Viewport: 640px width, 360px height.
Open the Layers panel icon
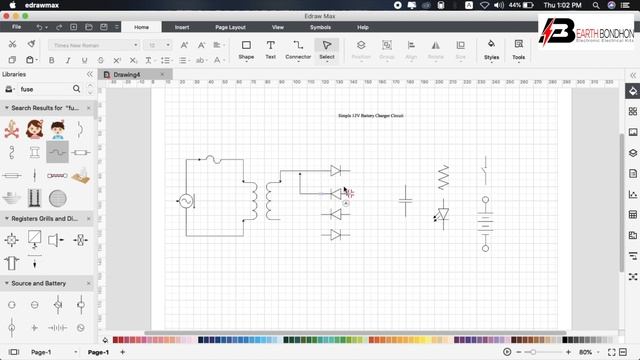[x=633, y=153]
